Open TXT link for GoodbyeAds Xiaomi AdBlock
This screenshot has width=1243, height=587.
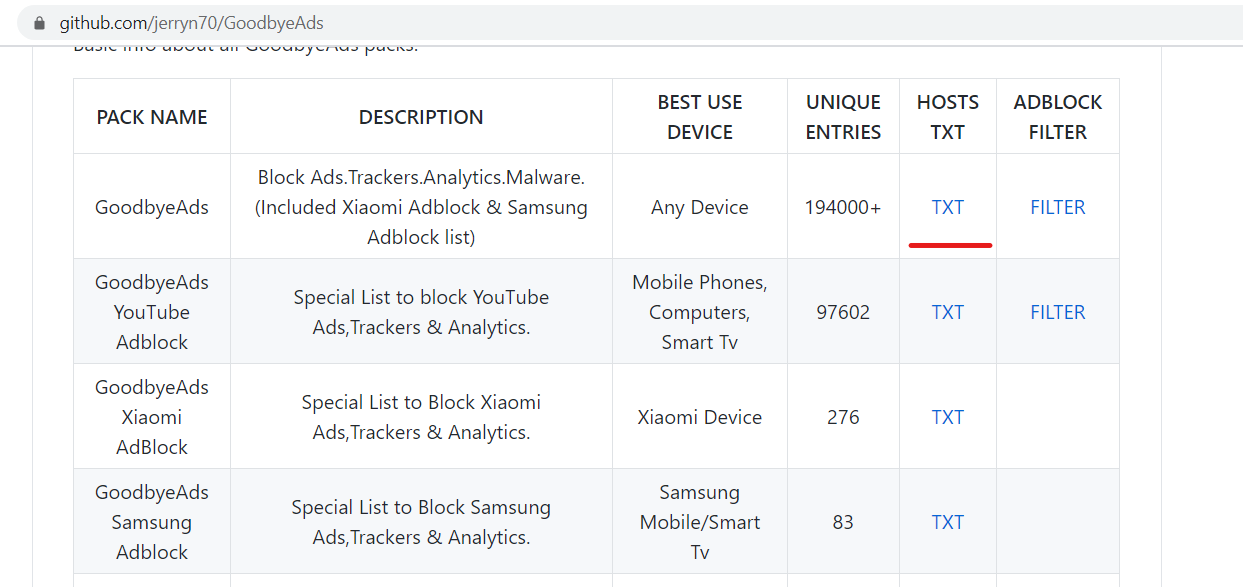pos(947,417)
